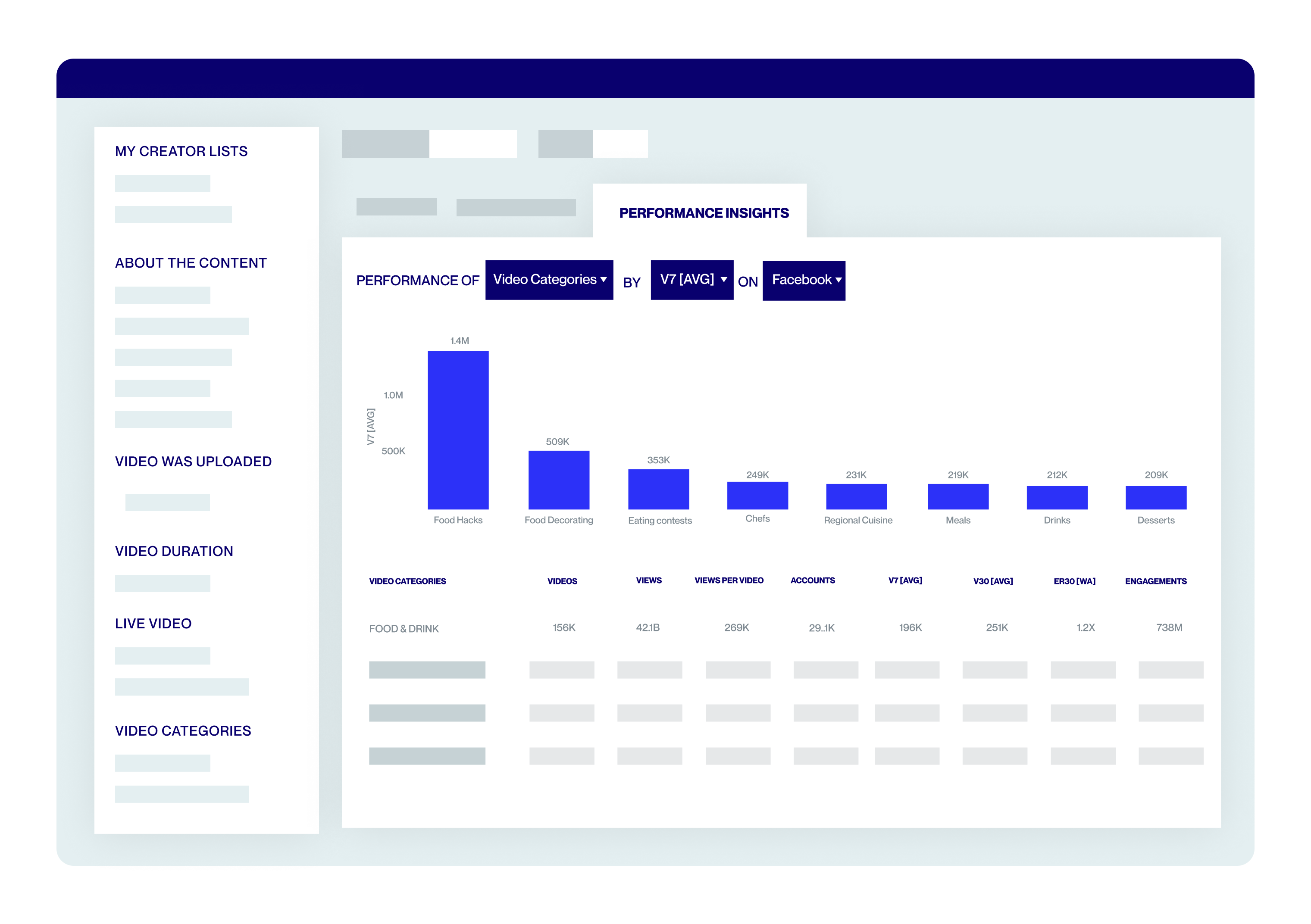This screenshot has height=924, width=1311.
Task: Click the Food Hacks bar
Action: point(458,430)
